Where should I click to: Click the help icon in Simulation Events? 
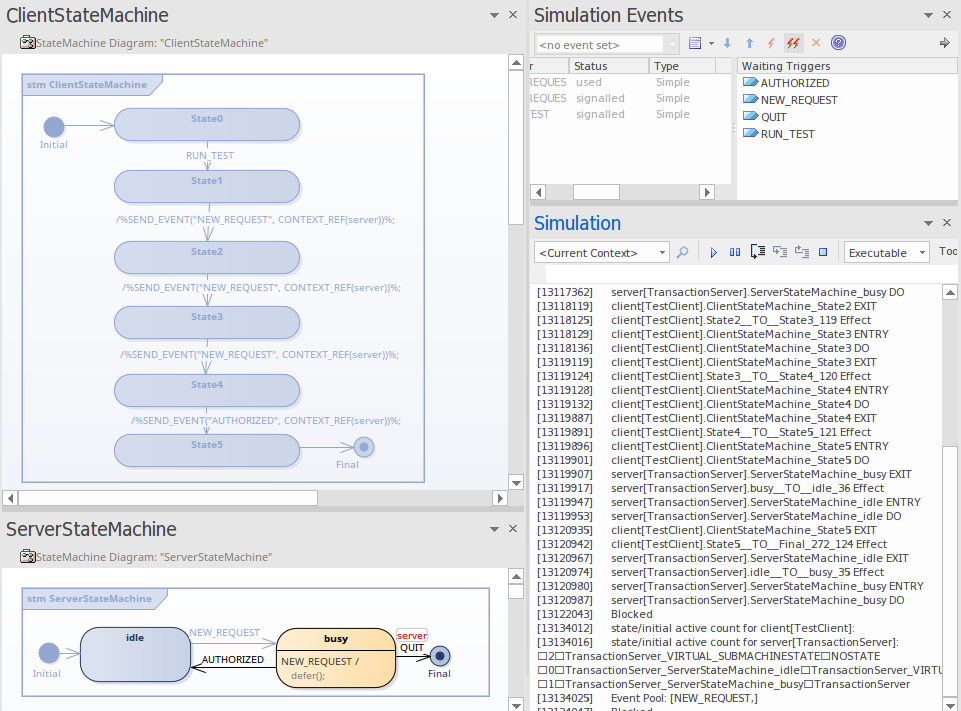(838, 43)
